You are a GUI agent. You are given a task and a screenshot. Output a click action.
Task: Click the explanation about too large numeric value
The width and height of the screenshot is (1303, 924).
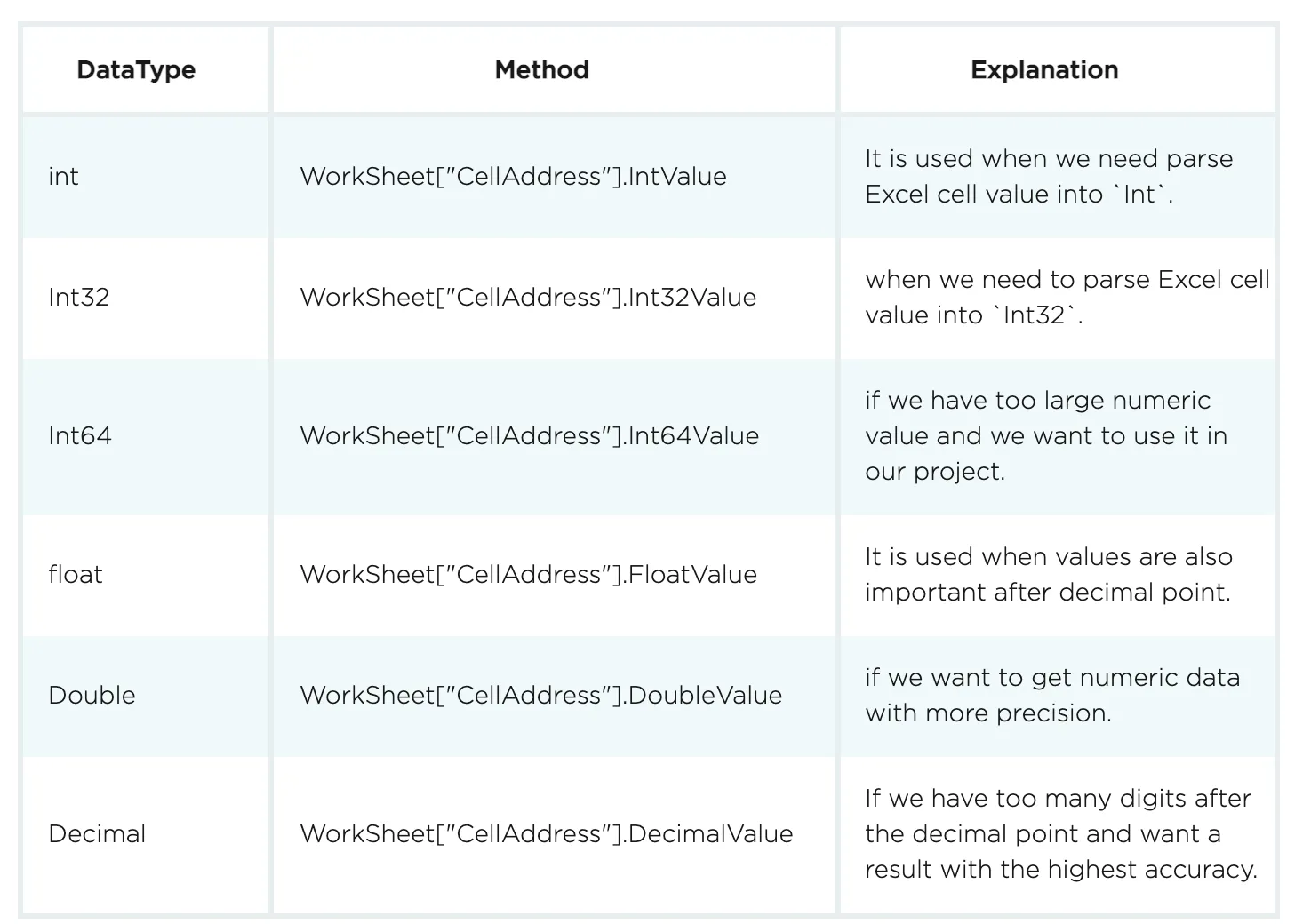coord(1046,436)
